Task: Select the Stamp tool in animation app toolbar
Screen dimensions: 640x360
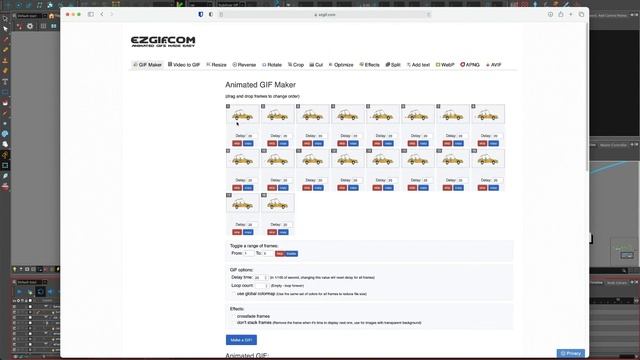Action: click(5, 60)
